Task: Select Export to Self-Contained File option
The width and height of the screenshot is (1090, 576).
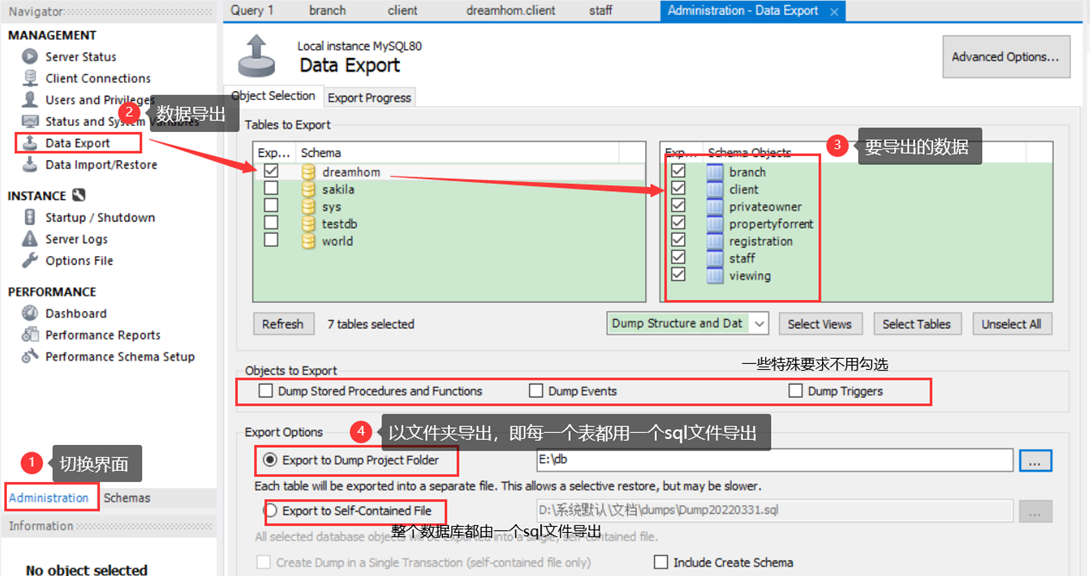Action: tap(272, 512)
